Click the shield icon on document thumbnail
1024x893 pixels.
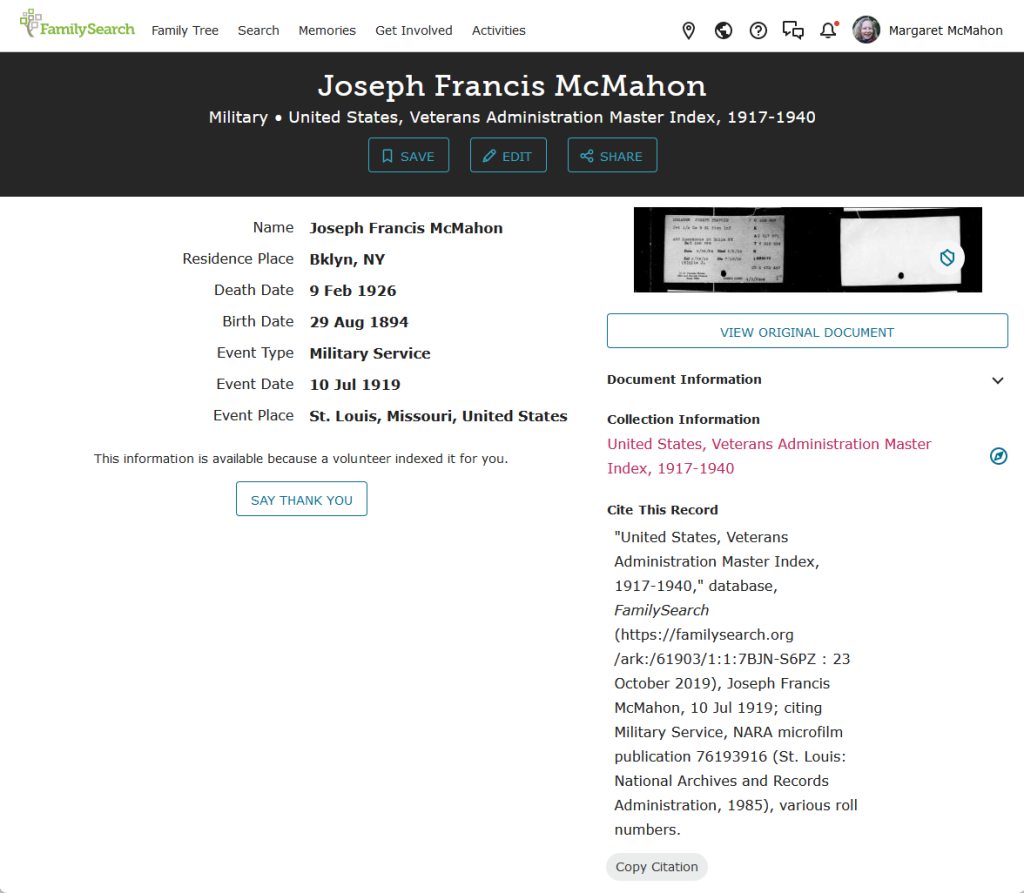(947, 258)
